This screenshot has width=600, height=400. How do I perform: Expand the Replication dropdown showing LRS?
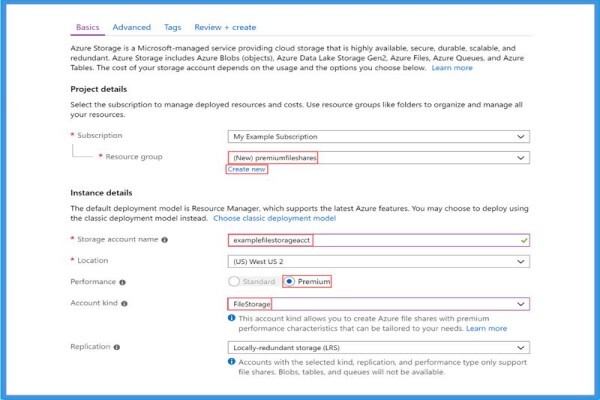pos(378,348)
